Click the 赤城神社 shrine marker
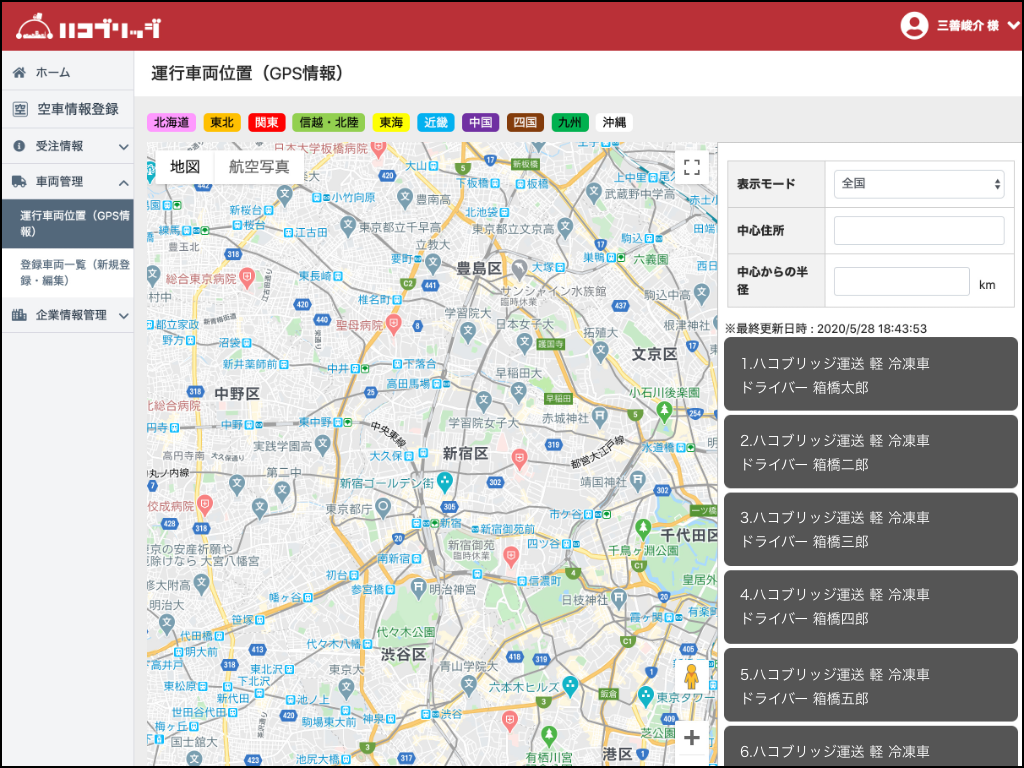Viewport: 1024px width, 768px height. (599, 417)
